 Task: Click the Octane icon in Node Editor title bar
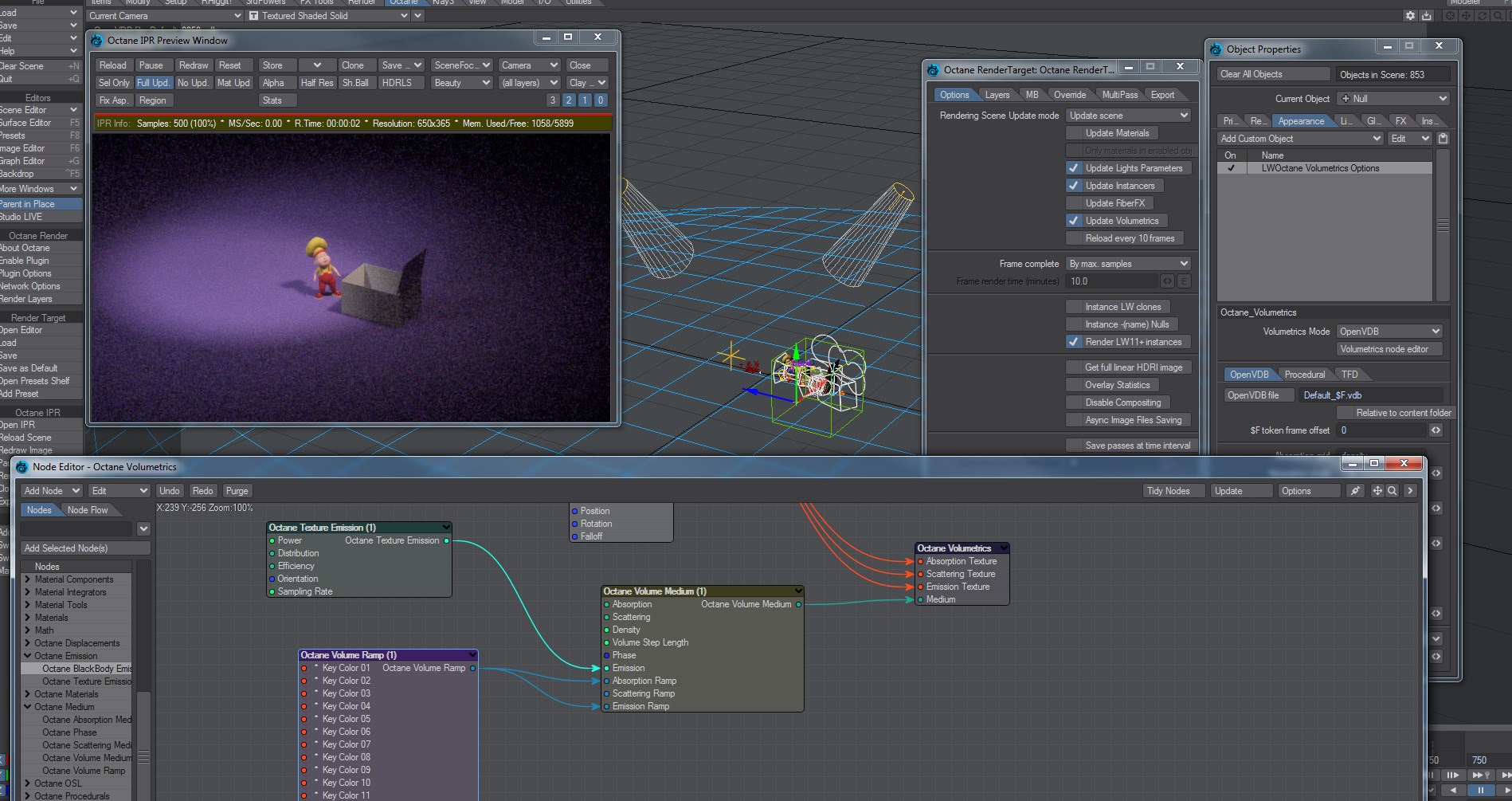point(22,467)
